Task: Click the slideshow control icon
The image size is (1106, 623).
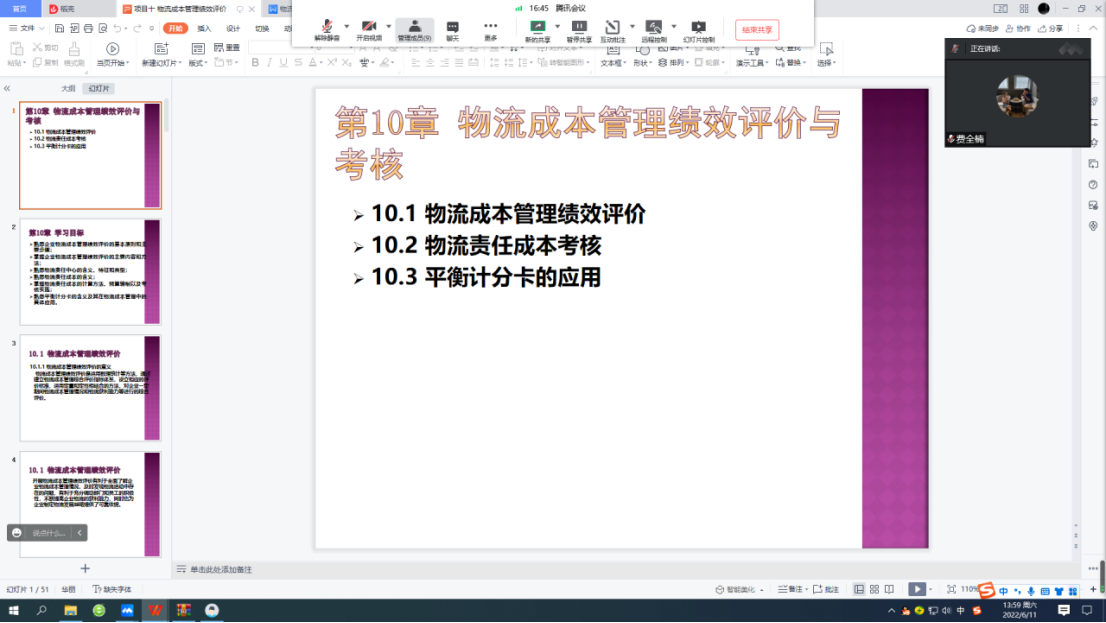Action: [x=698, y=29]
